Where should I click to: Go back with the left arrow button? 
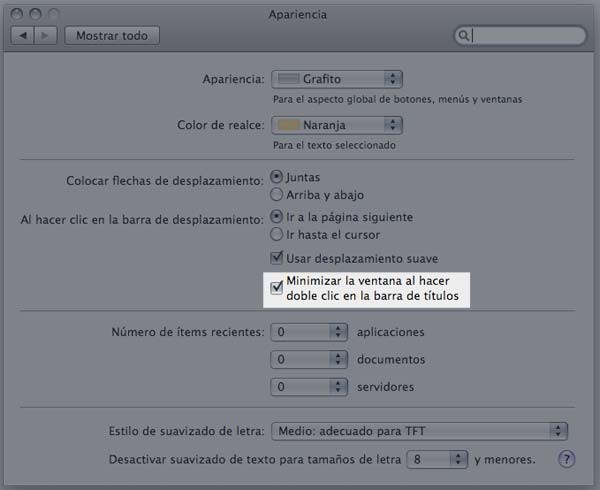pos(23,36)
